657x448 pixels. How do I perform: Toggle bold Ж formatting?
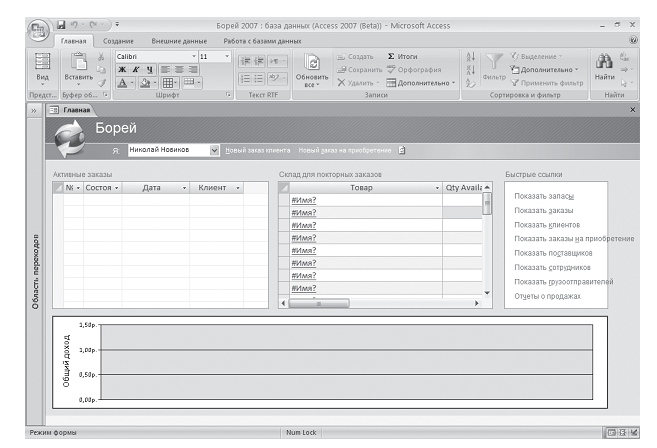click(x=122, y=70)
